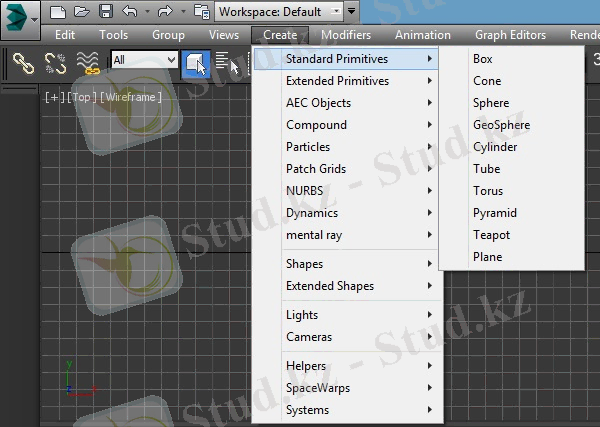
Task: Open file using folder icon
Action: click(82, 11)
